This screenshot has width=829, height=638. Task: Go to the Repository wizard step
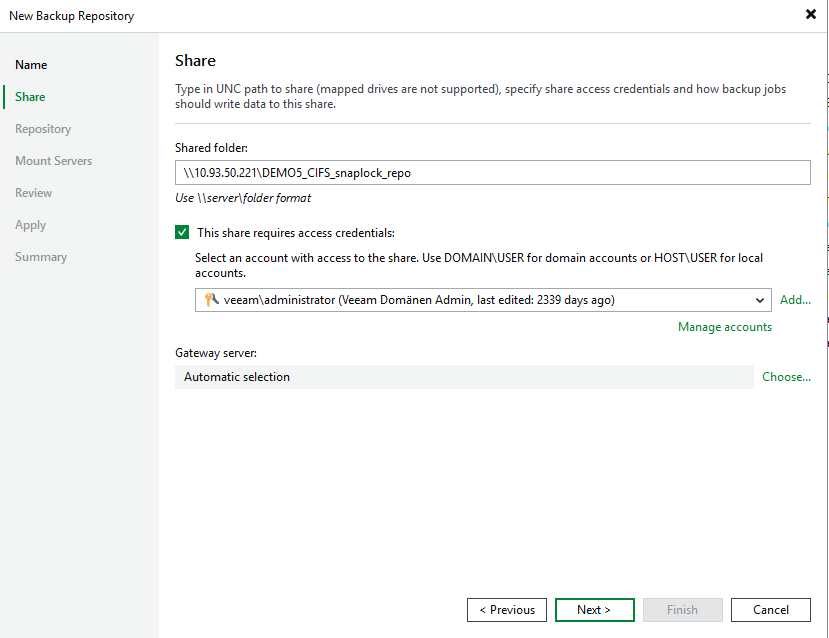[43, 129]
